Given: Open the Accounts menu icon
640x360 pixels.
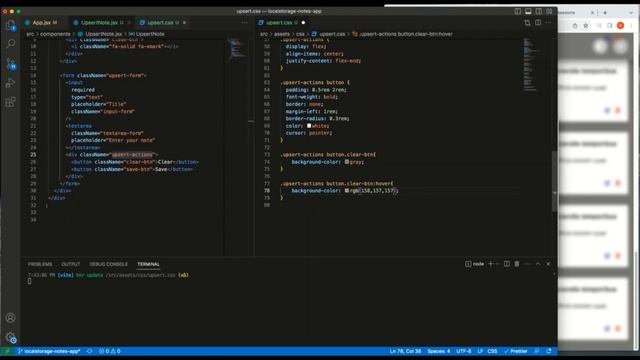Looking at the screenshot, I should (x=11, y=318).
